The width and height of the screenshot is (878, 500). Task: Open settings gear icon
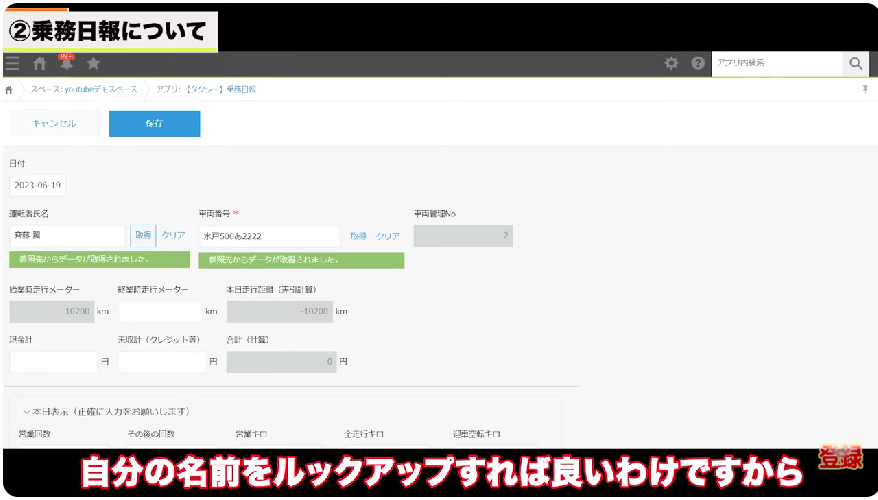coord(672,64)
